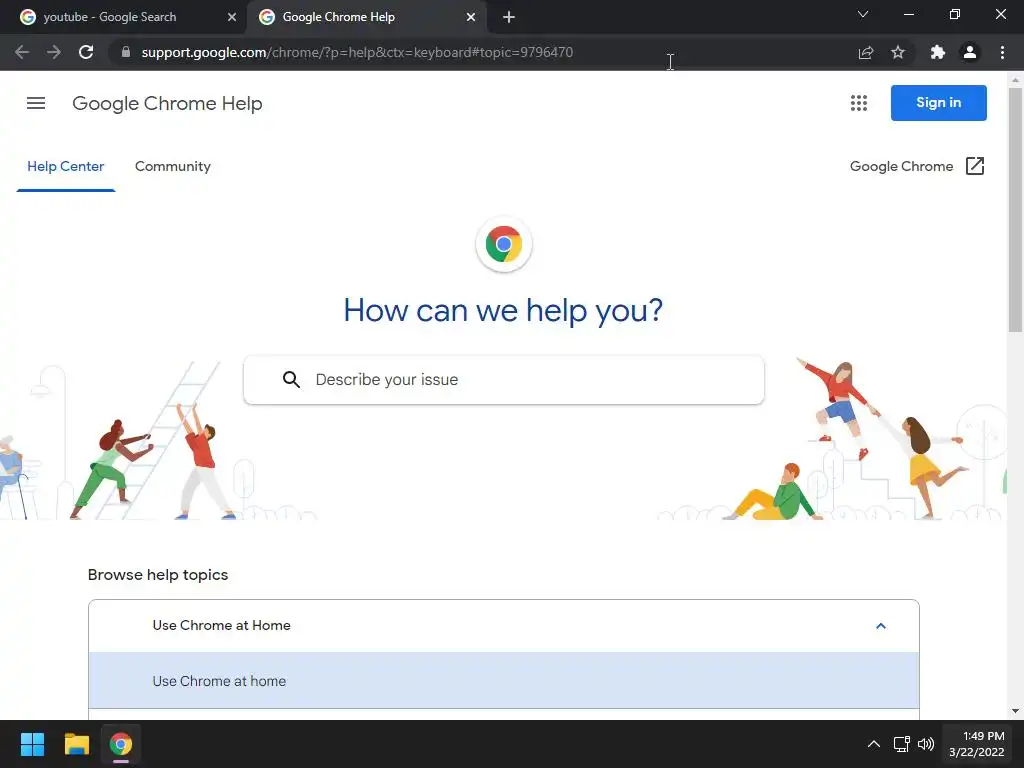Click the browser forward arrow
This screenshot has height=768, width=1024.
point(54,52)
